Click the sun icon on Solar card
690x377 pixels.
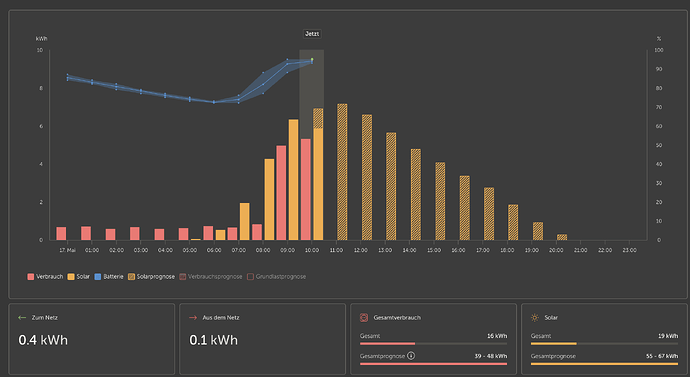point(535,317)
